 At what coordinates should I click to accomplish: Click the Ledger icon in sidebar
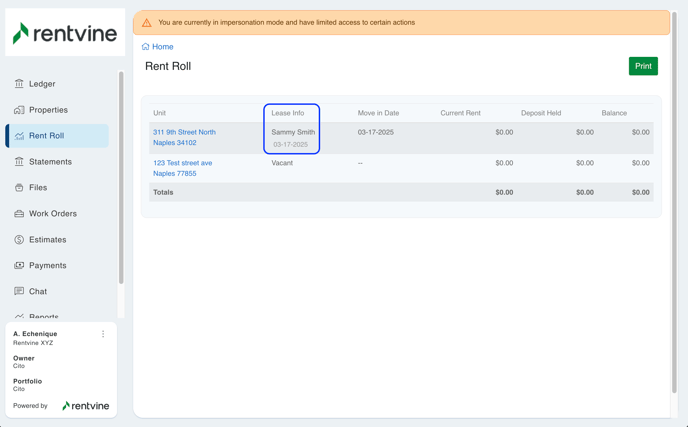[x=19, y=84]
